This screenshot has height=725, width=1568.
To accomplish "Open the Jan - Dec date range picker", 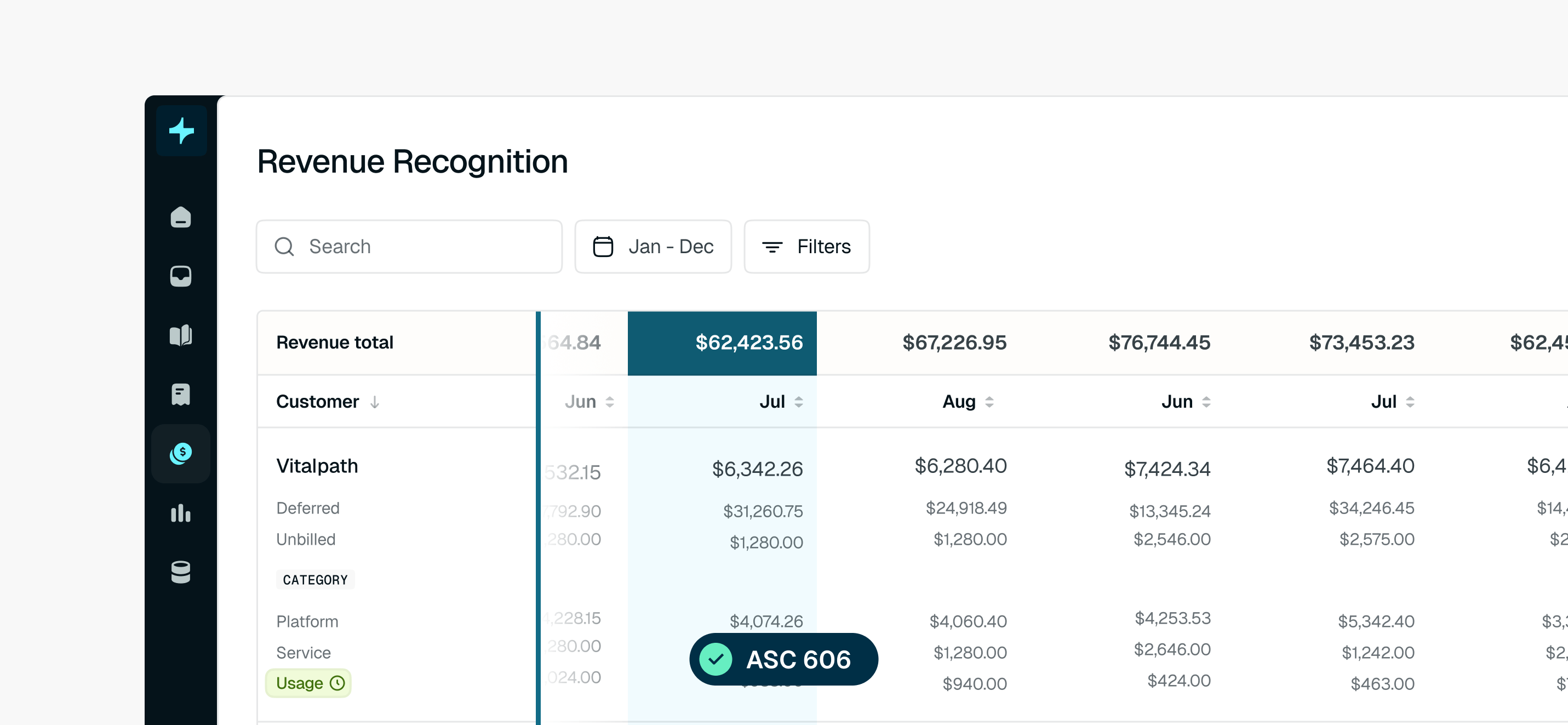I will [x=653, y=247].
